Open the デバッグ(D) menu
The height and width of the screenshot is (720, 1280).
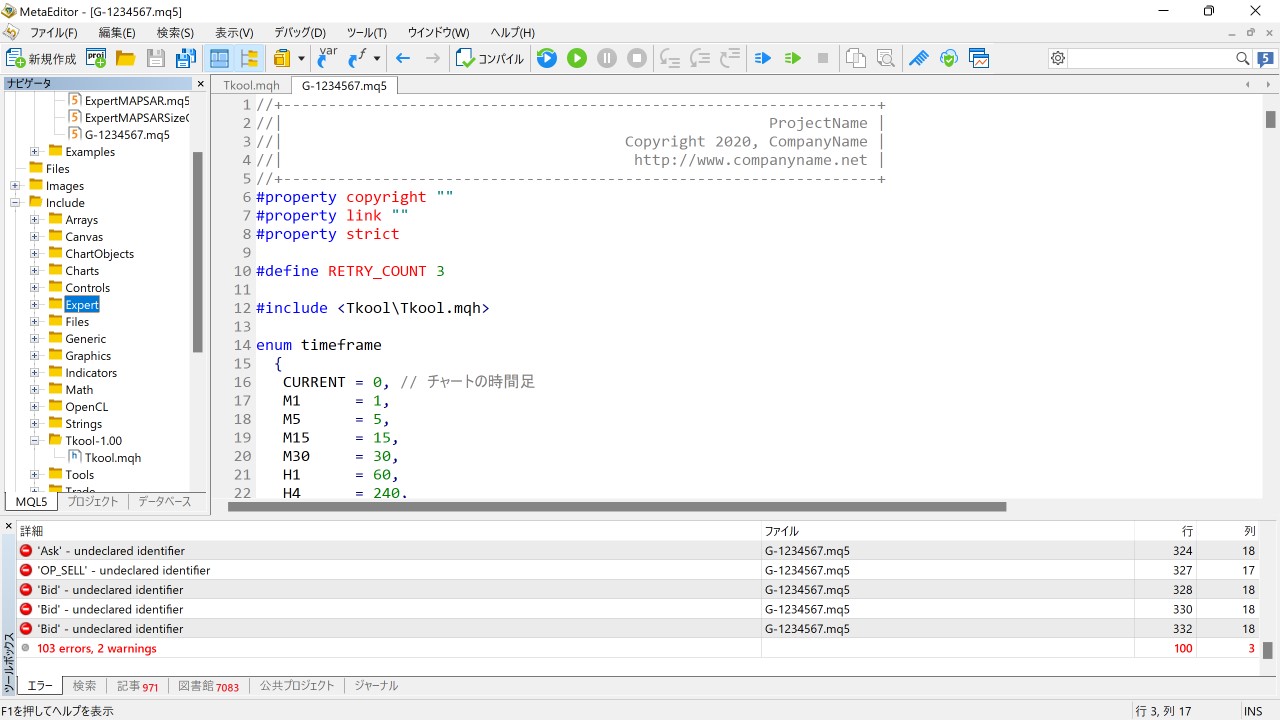pyautogui.click(x=299, y=33)
